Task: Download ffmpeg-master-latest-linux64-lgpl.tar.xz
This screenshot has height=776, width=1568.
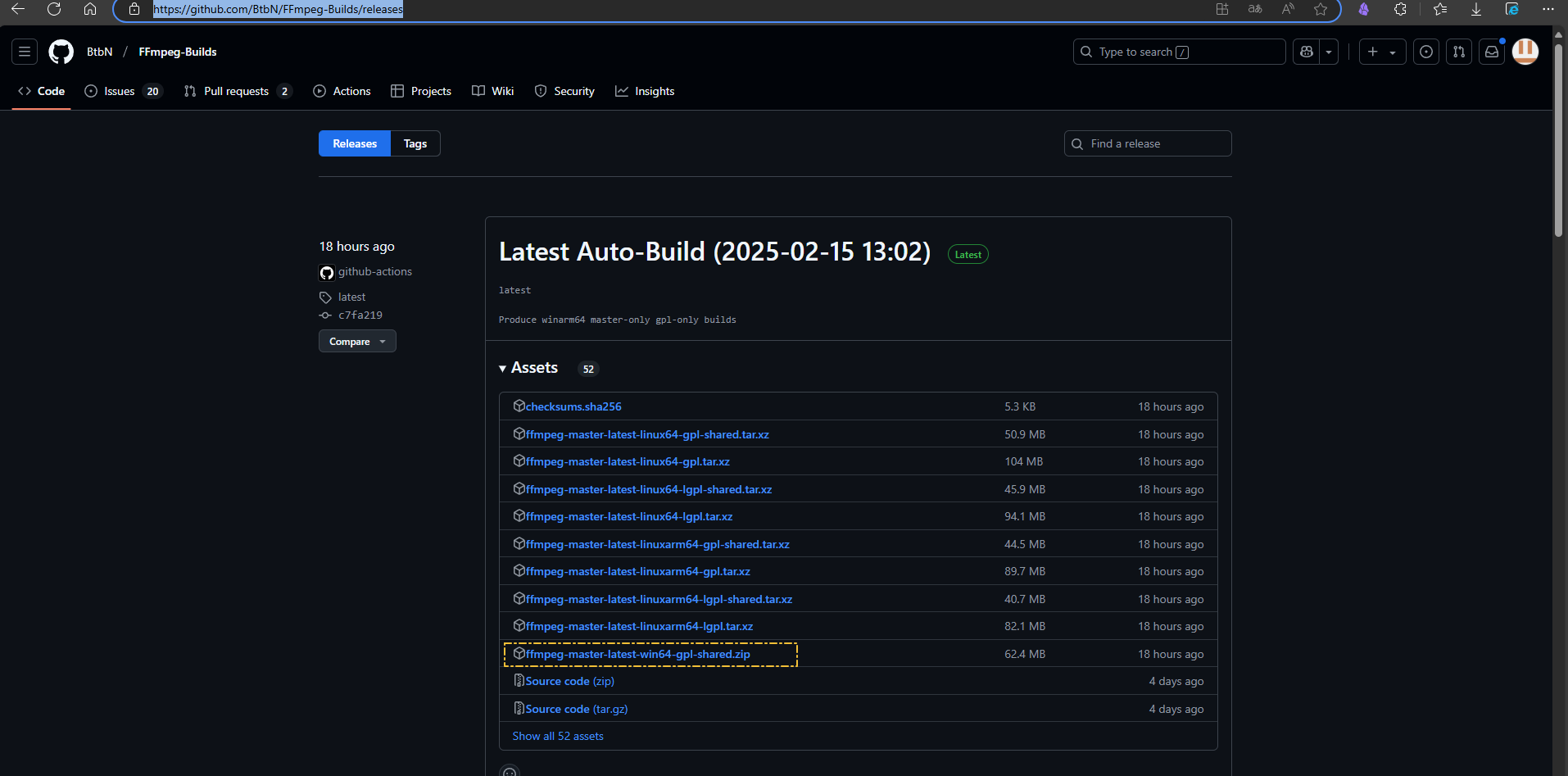Action: [x=629, y=516]
